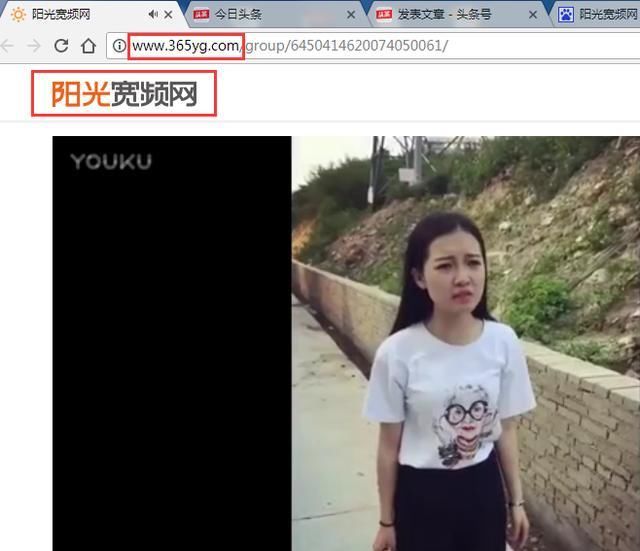Open site information icon in address bar

tap(119, 45)
